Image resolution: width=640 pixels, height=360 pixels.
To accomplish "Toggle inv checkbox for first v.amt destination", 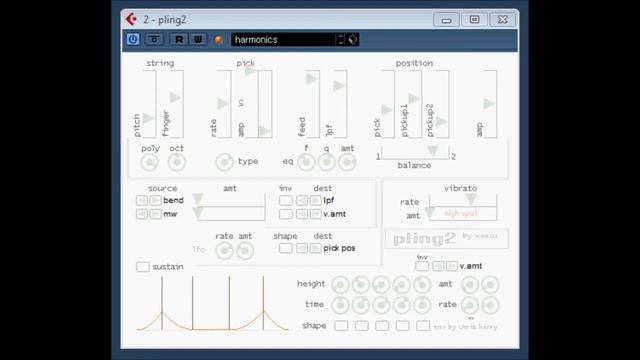I will [286, 214].
